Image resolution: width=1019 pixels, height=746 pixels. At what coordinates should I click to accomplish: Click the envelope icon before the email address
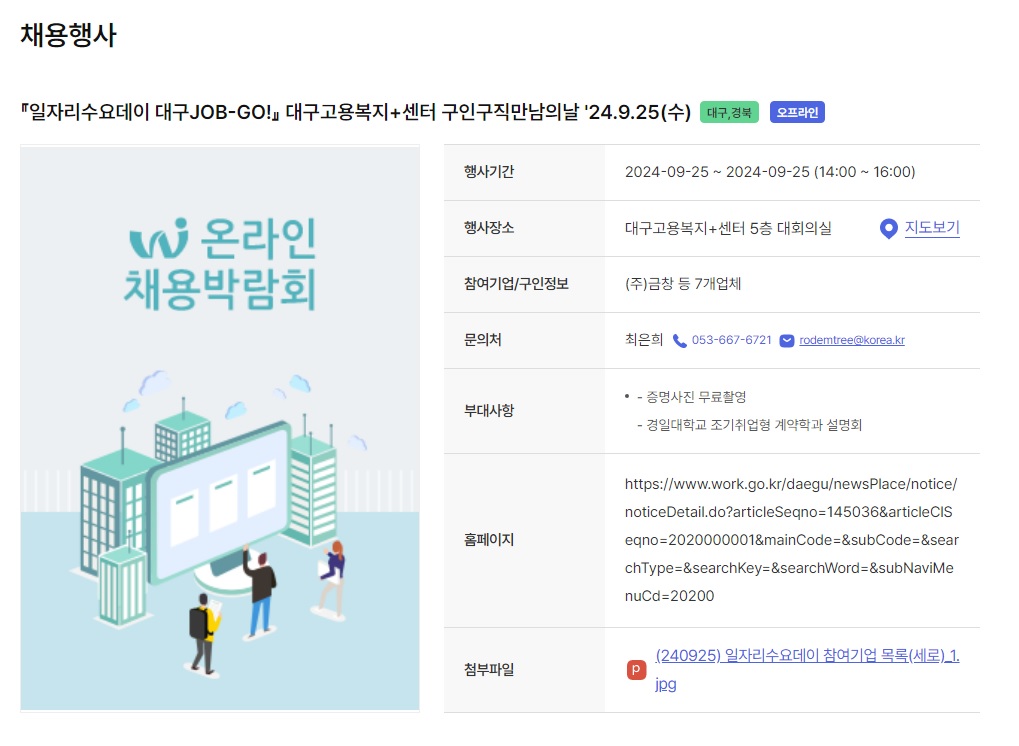click(787, 341)
